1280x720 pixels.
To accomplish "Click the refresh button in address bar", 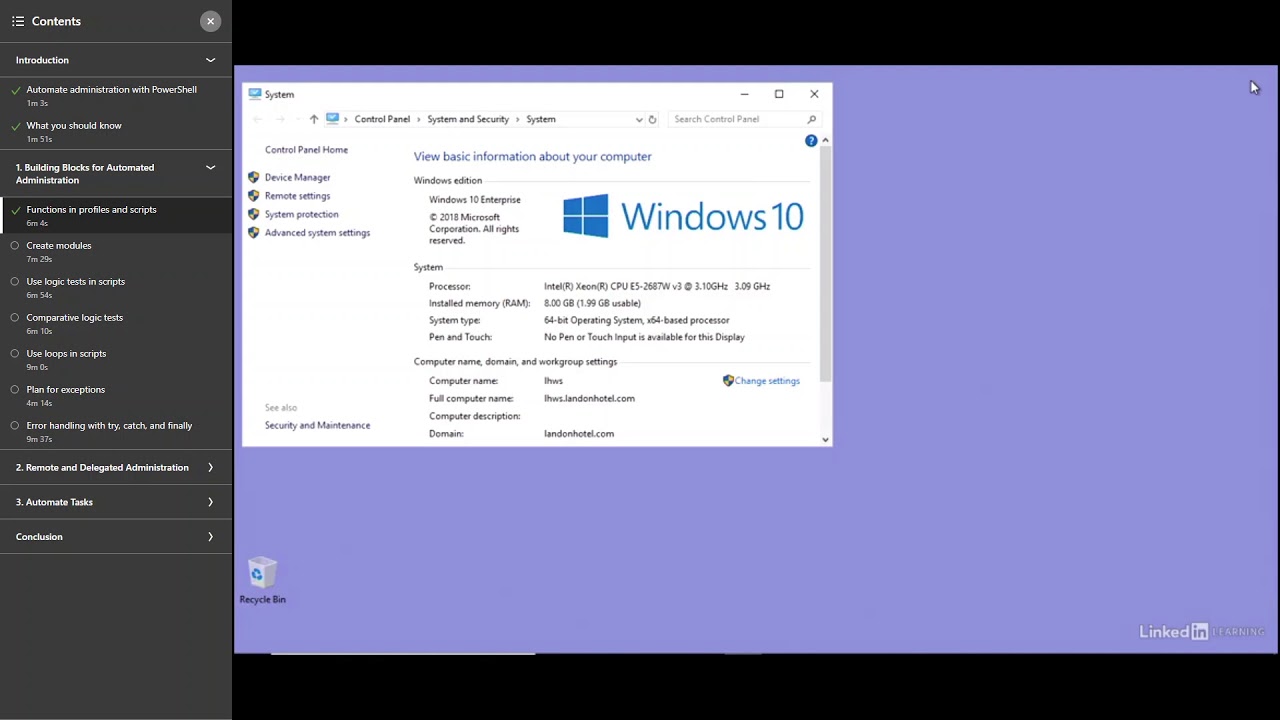I will (x=652, y=119).
